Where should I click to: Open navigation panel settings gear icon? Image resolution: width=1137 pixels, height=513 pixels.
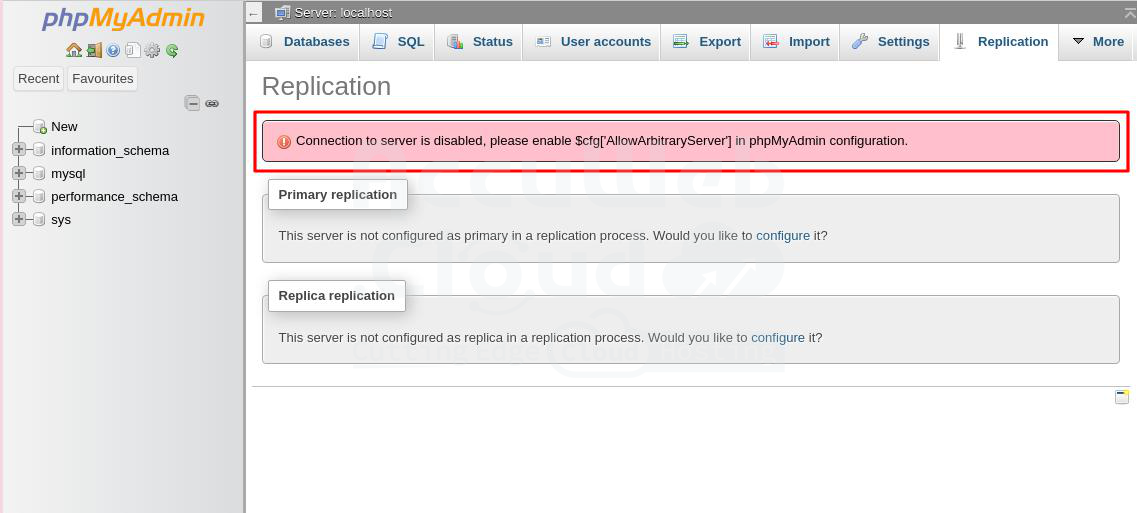point(152,50)
